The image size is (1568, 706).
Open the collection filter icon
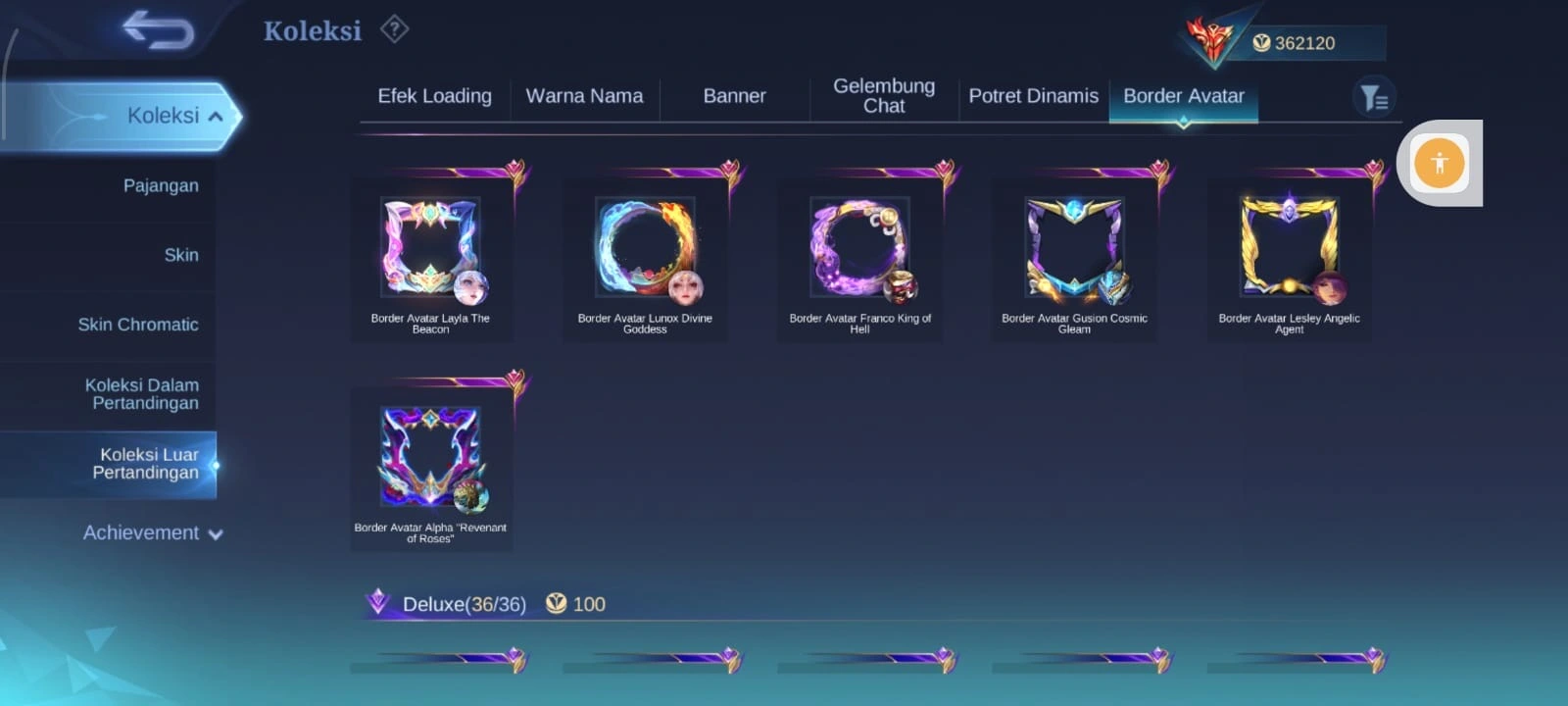pyautogui.click(x=1374, y=97)
